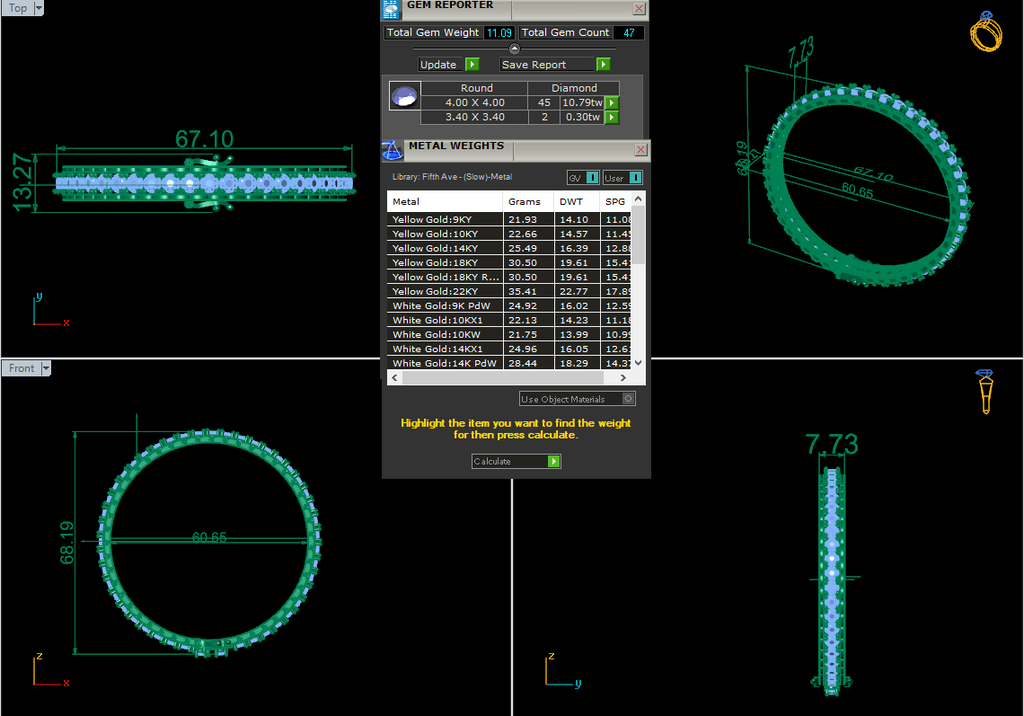Sort by the DWT column header
Viewport: 1024px width, 716px height.
[576, 201]
